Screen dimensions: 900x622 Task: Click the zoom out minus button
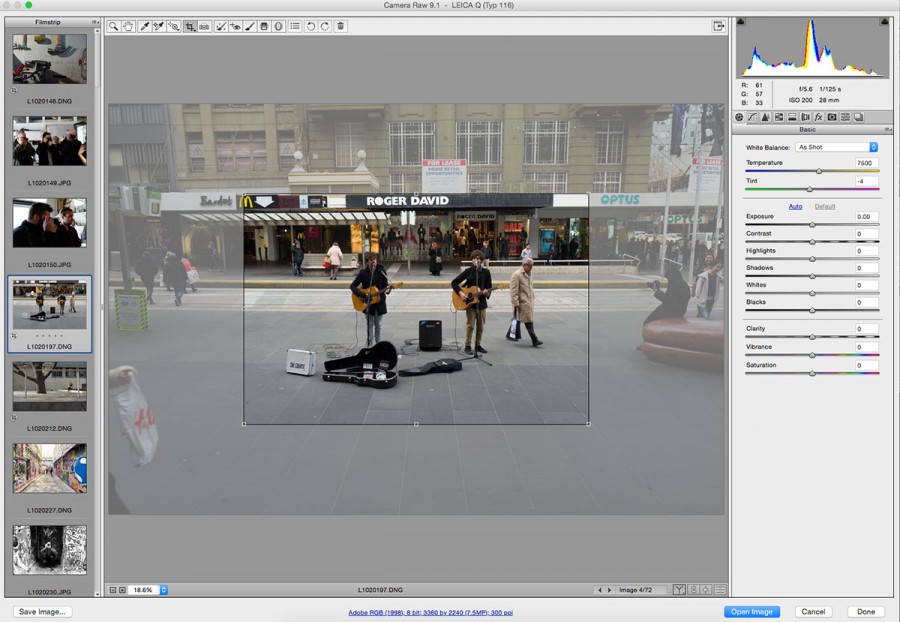tap(113, 590)
